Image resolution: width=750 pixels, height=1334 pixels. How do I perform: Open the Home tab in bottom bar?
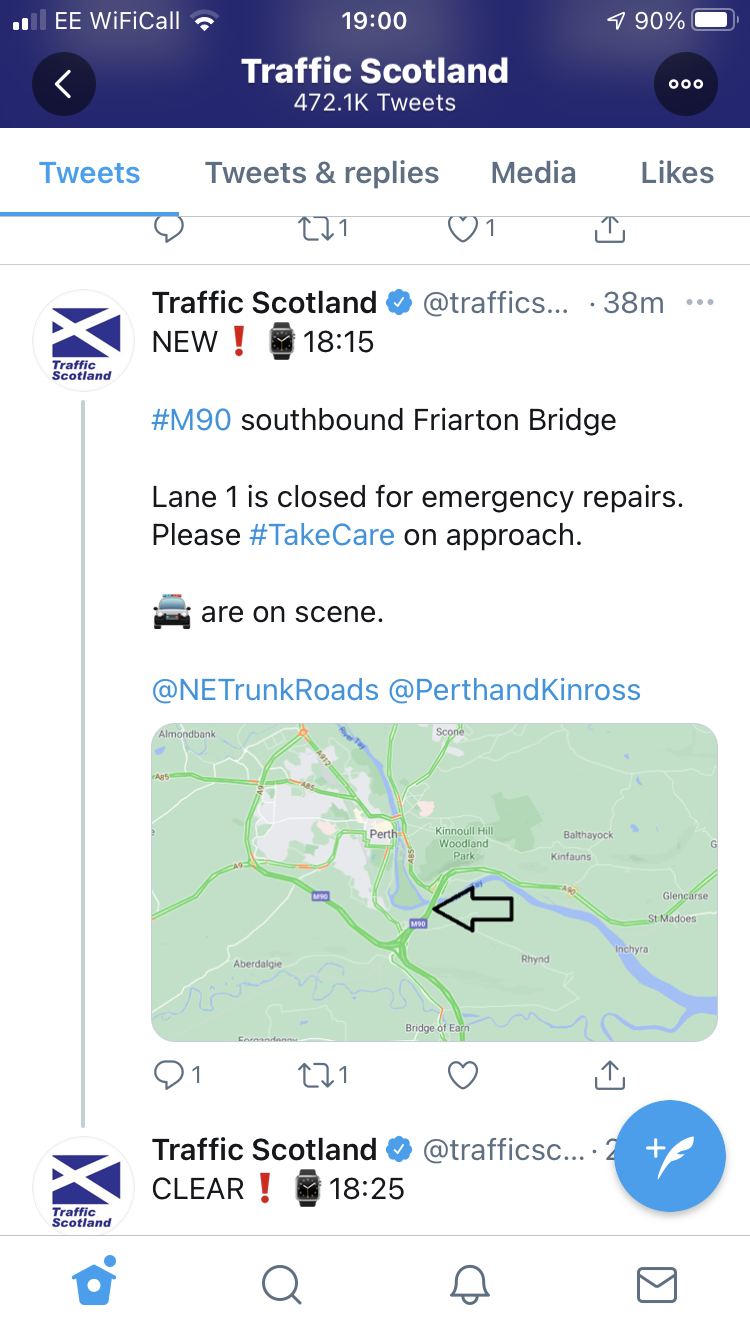(x=95, y=1282)
